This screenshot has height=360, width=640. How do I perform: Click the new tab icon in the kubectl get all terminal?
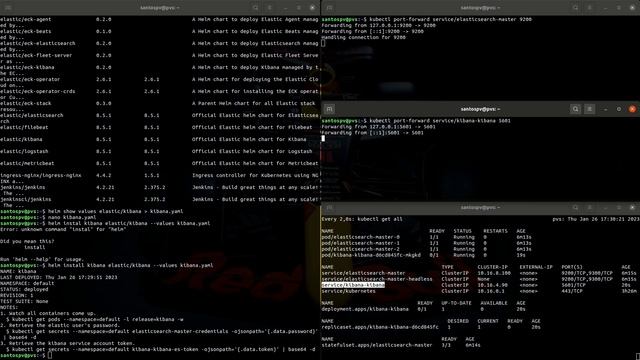(x=329, y=207)
